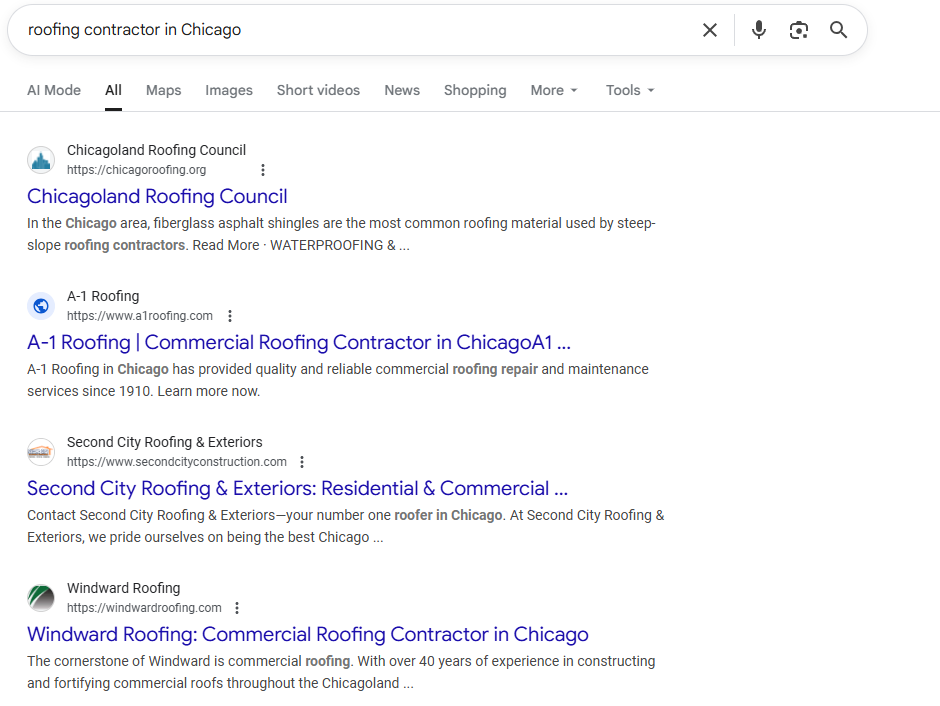Click into the search text field

(350, 30)
